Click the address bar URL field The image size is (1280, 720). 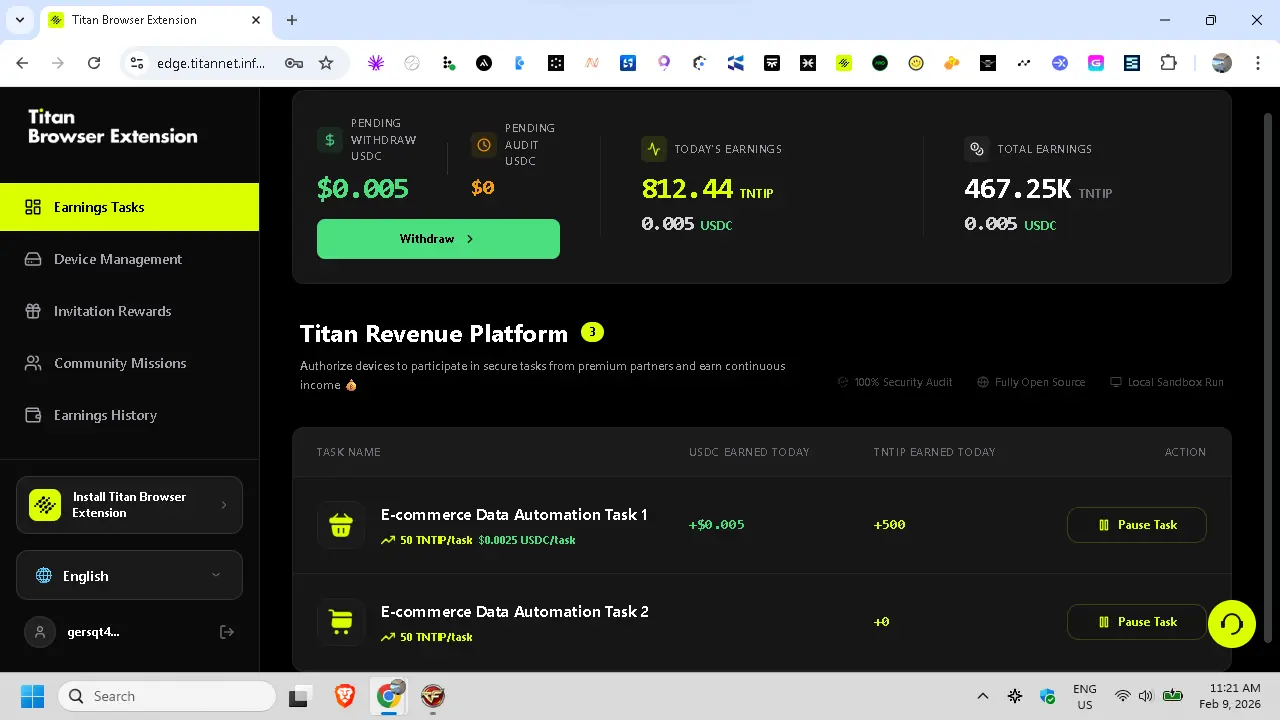click(x=211, y=63)
